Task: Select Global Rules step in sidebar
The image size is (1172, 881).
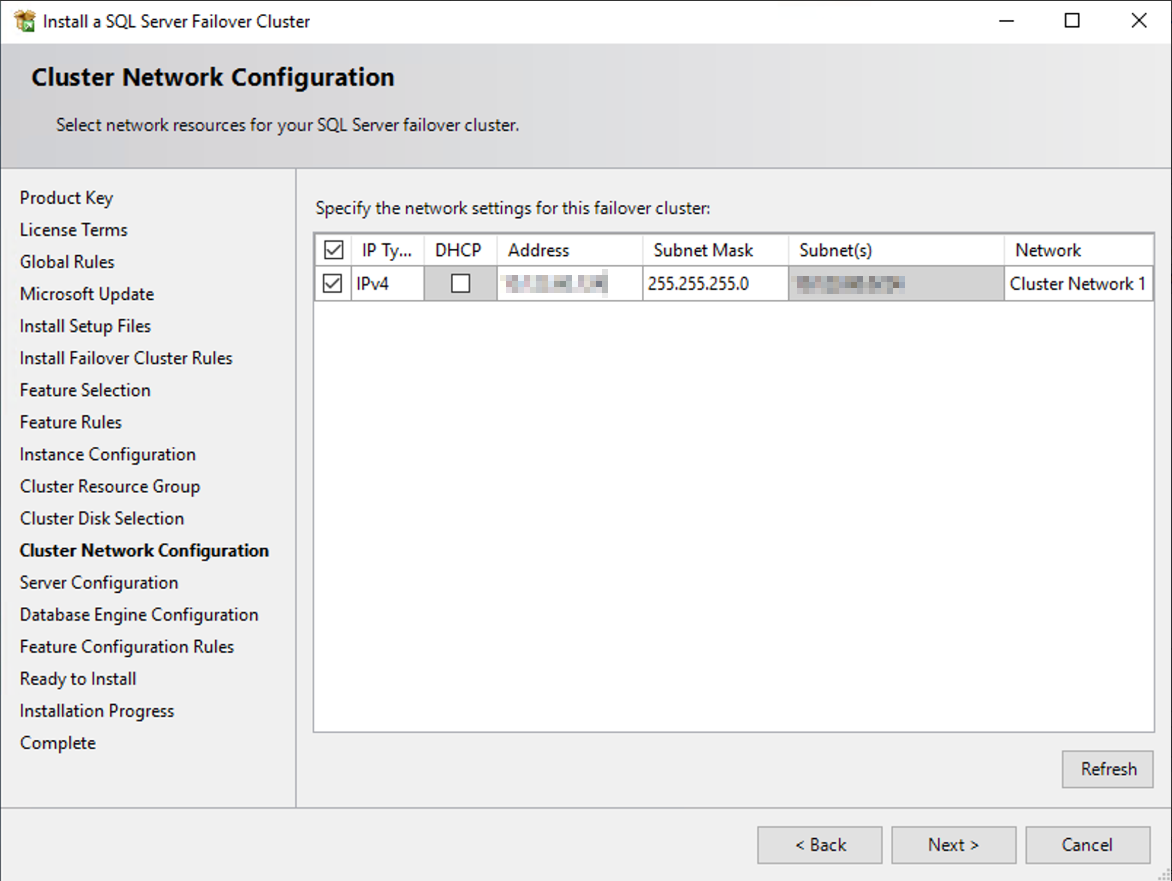Action: pyautogui.click(x=67, y=262)
